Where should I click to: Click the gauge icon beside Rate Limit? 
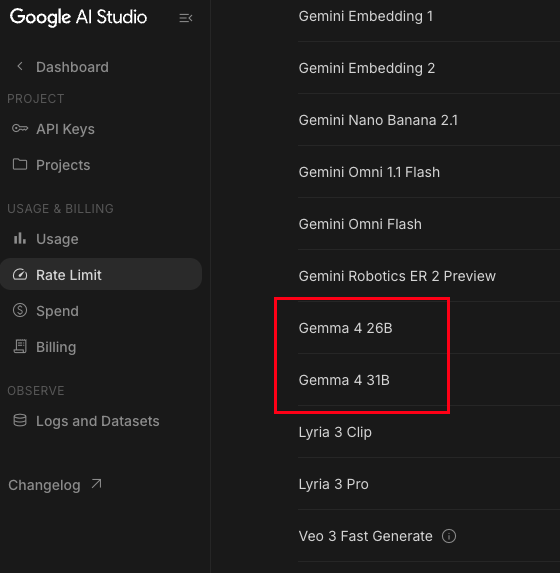click(20, 274)
